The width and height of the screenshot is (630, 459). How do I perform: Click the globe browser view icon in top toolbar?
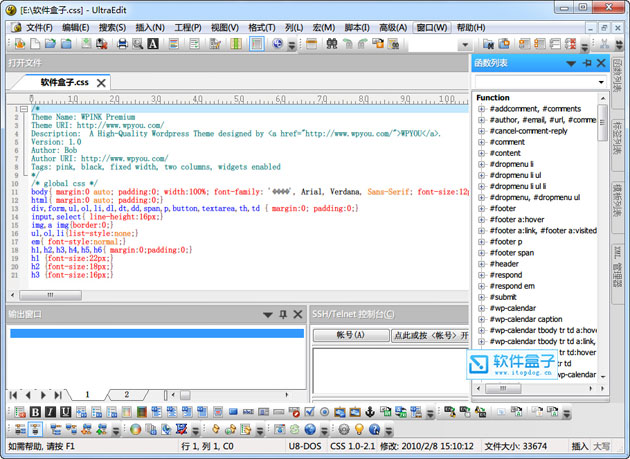[277, 43]
